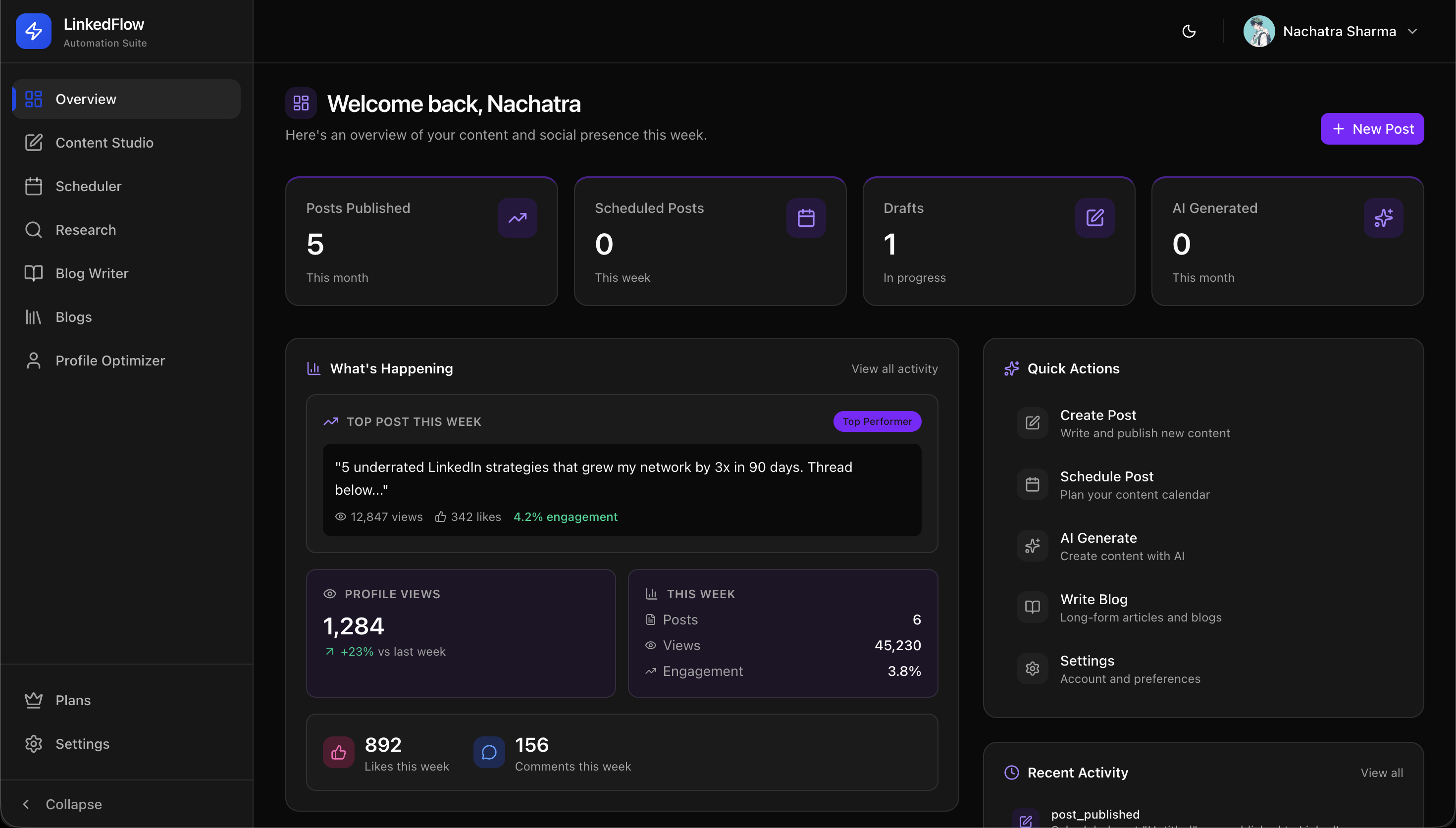Click the Research magnifier icon
This screenshot has width=1456, height=828.
[34, 230]
